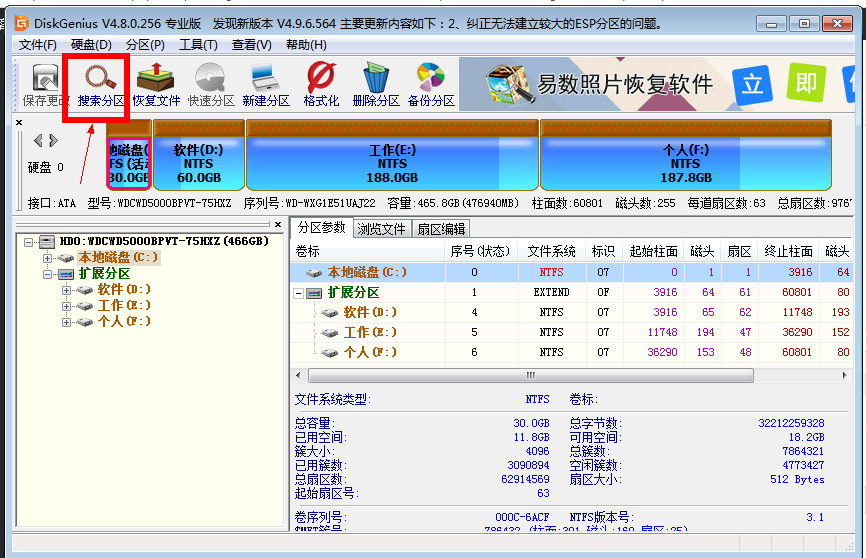Click the 序号(状态) column header

[x=482, y=251]
